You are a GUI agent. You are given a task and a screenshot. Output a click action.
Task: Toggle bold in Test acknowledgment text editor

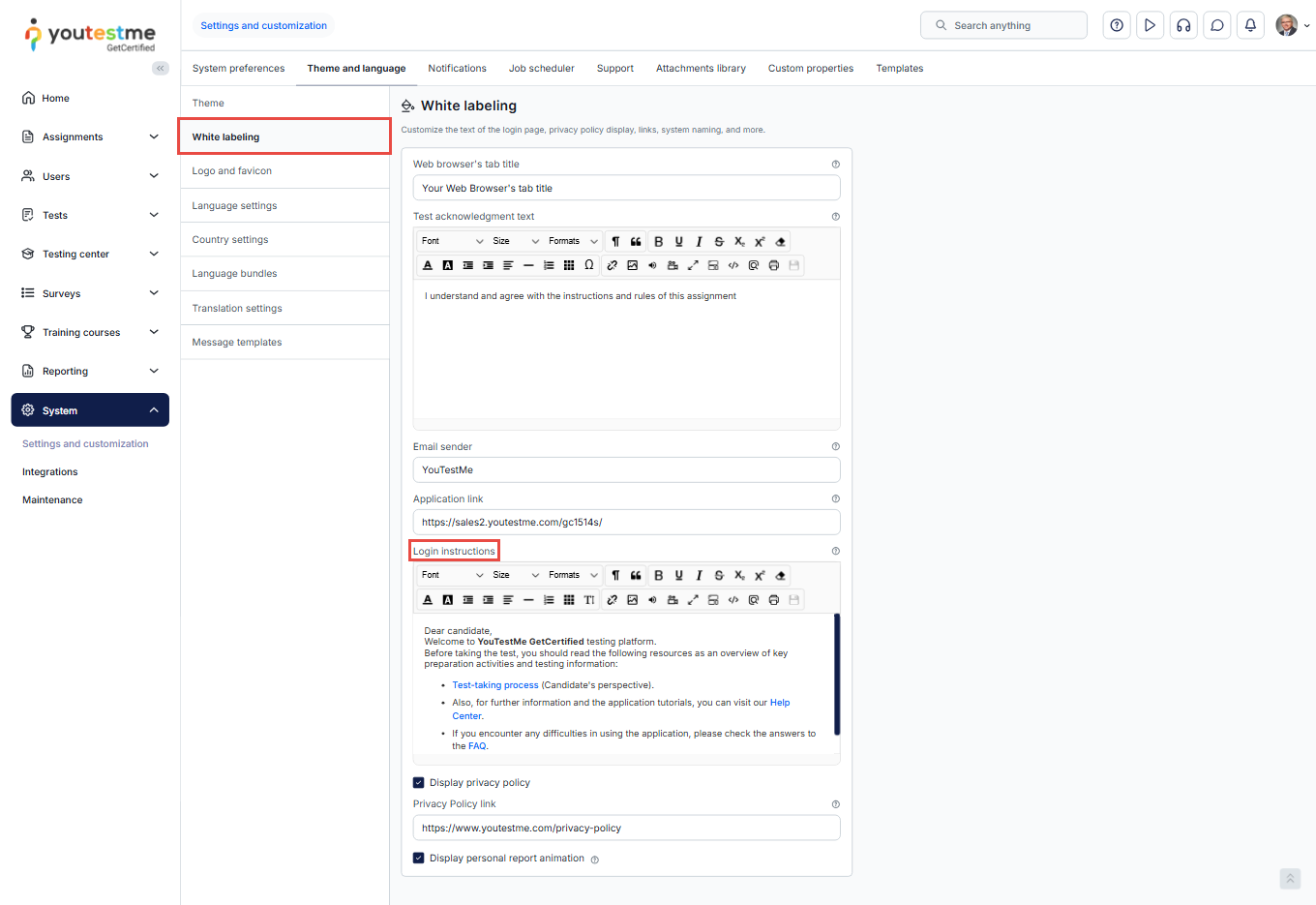tap(658, 242)
